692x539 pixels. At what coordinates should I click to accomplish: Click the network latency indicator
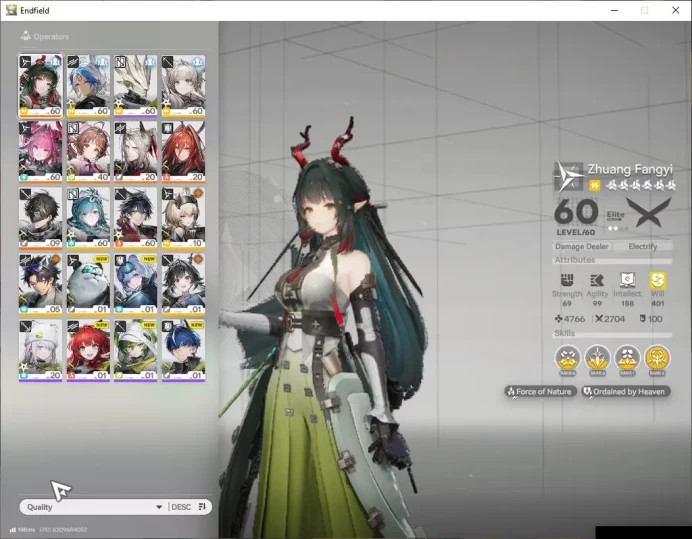pos(22,529)
